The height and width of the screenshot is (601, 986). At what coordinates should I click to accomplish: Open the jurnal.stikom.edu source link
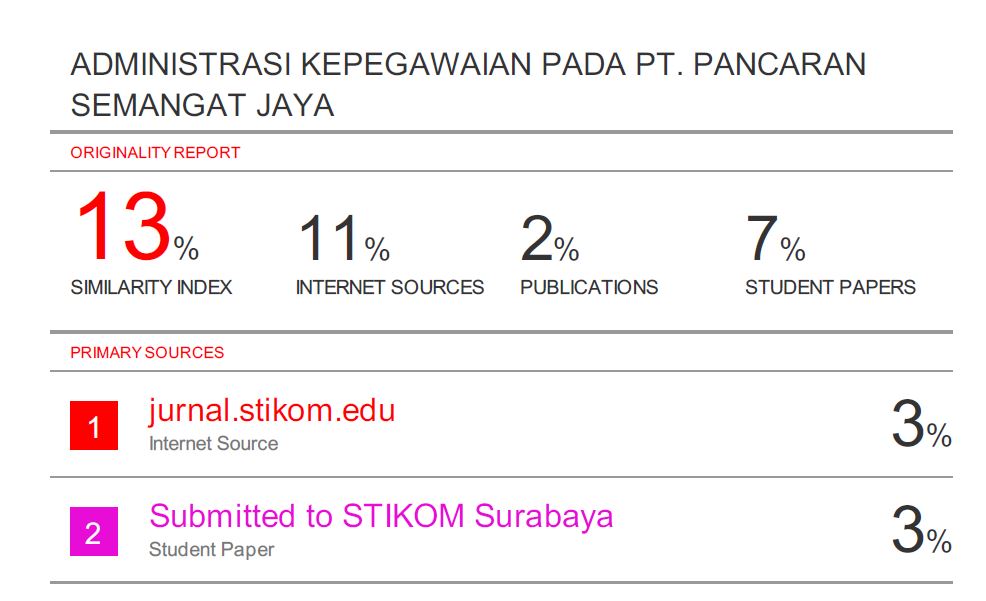pos(272,410)
